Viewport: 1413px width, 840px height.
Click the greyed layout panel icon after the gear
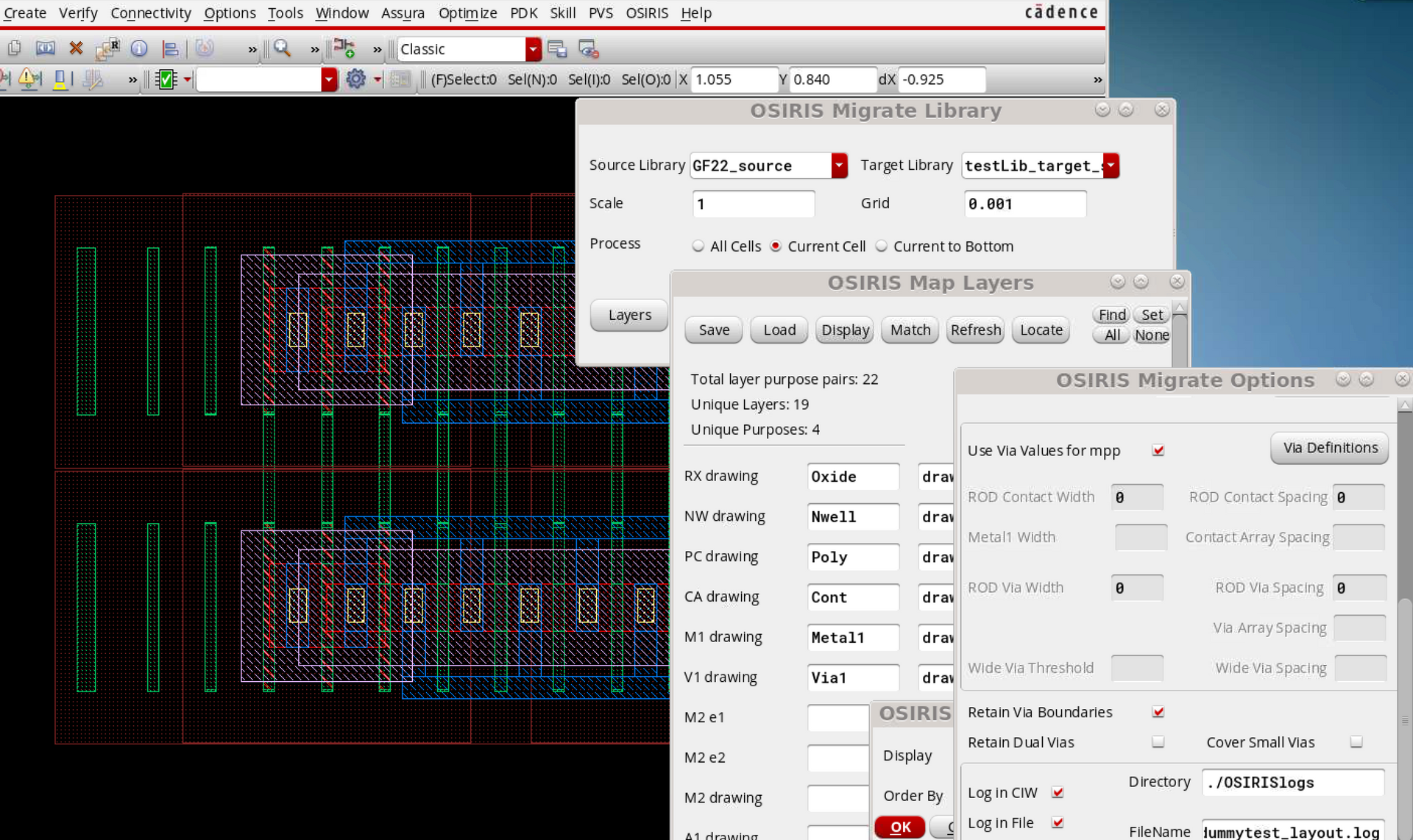pos(400,79)
